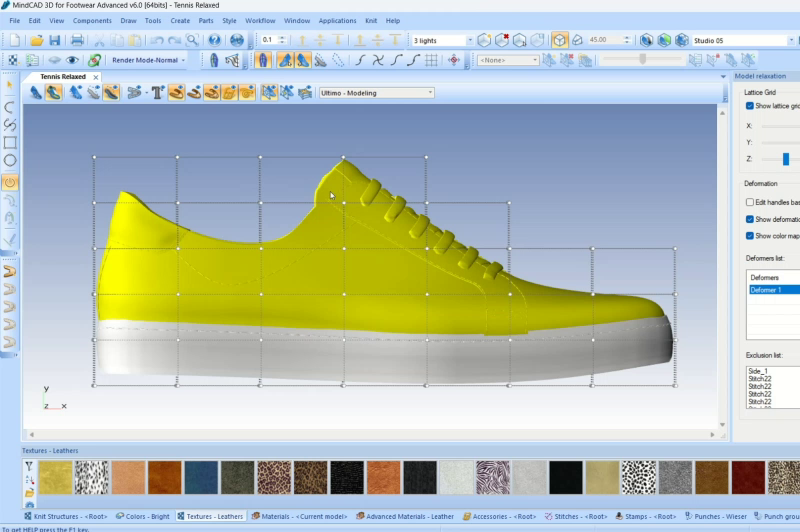Click the text T tool icon in the view toolbar
The width and height of the screenshot is (800, 532).
click(157, 93)
